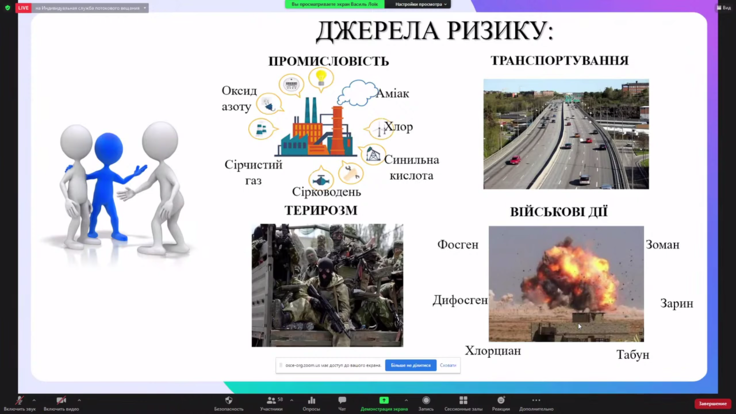Start recording with Запись icon
736x414 pixels.
coord(426,402)
